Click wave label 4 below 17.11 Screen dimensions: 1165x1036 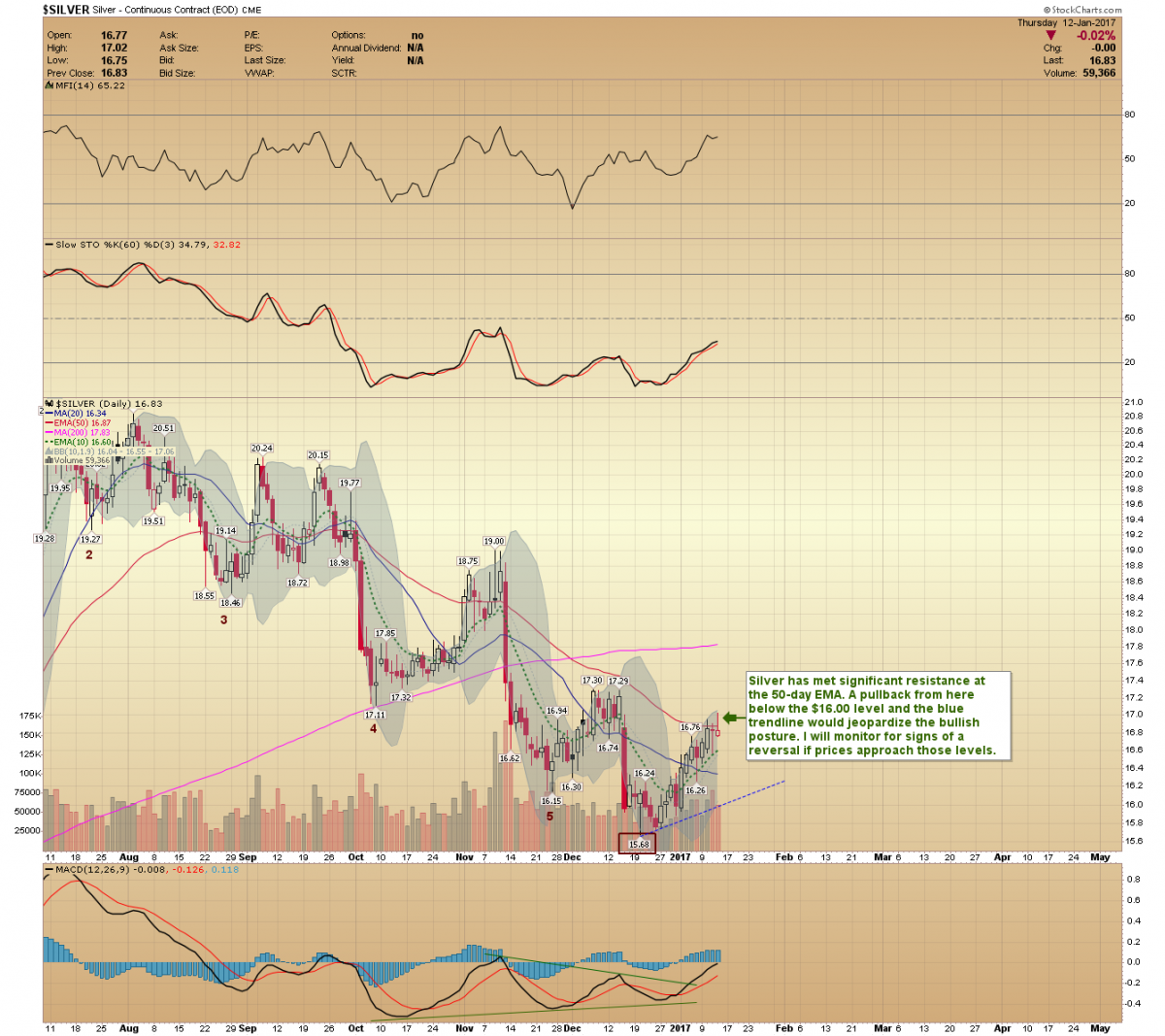(373, 728)
